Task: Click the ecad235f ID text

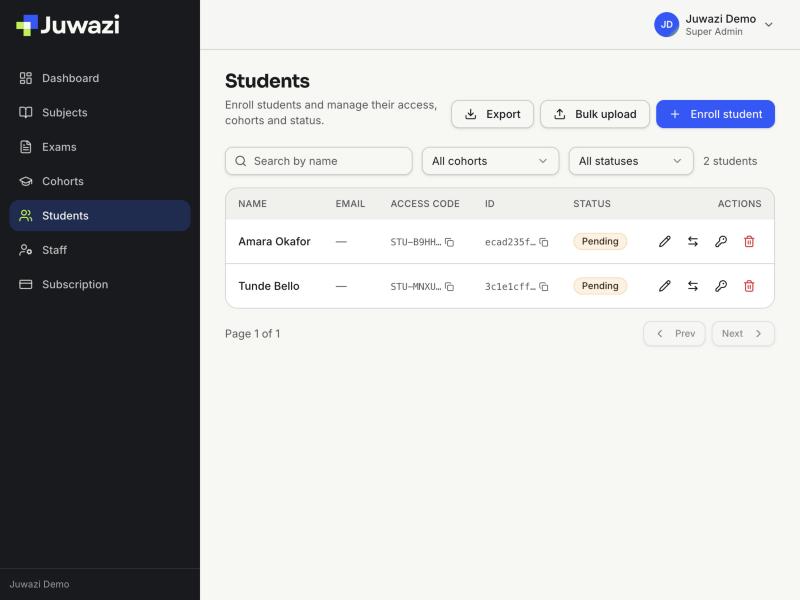Action: (510, 242)
